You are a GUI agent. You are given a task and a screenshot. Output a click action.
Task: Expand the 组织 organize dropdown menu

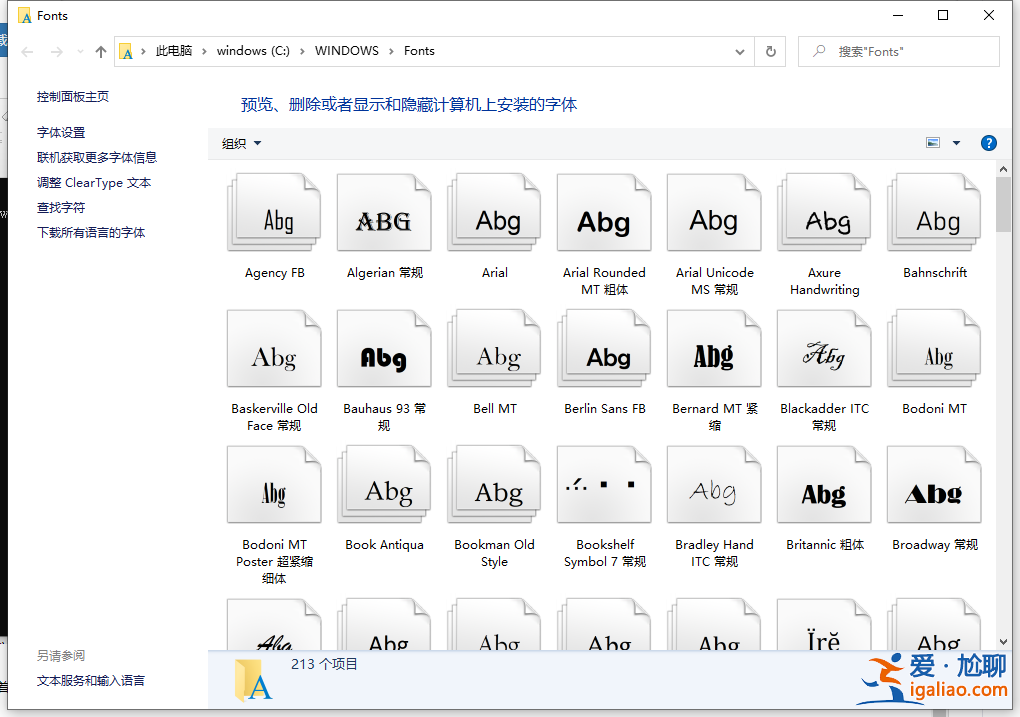(241, 143)
